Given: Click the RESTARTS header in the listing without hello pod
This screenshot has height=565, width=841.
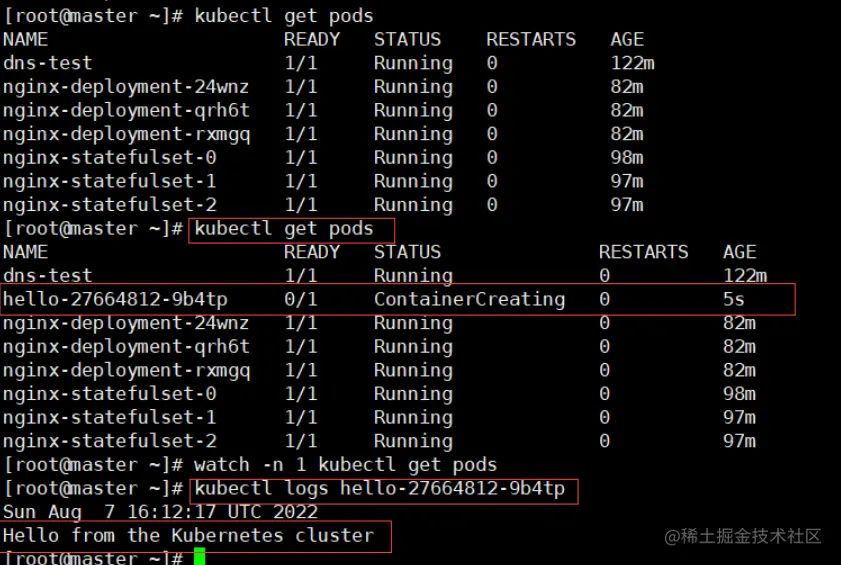Looking at the screenshot, I should click(531, 40).
